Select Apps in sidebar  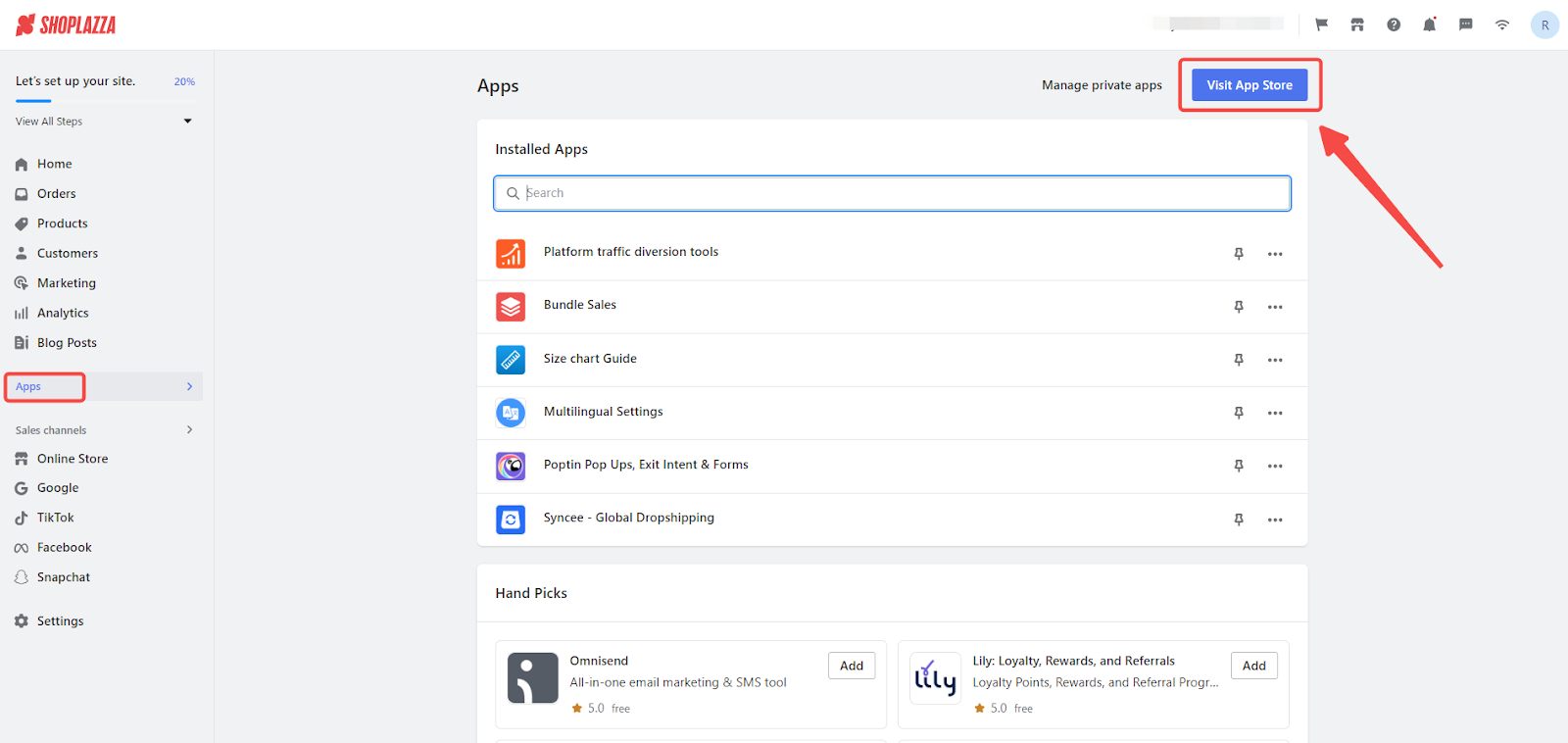tap(28, 387)
